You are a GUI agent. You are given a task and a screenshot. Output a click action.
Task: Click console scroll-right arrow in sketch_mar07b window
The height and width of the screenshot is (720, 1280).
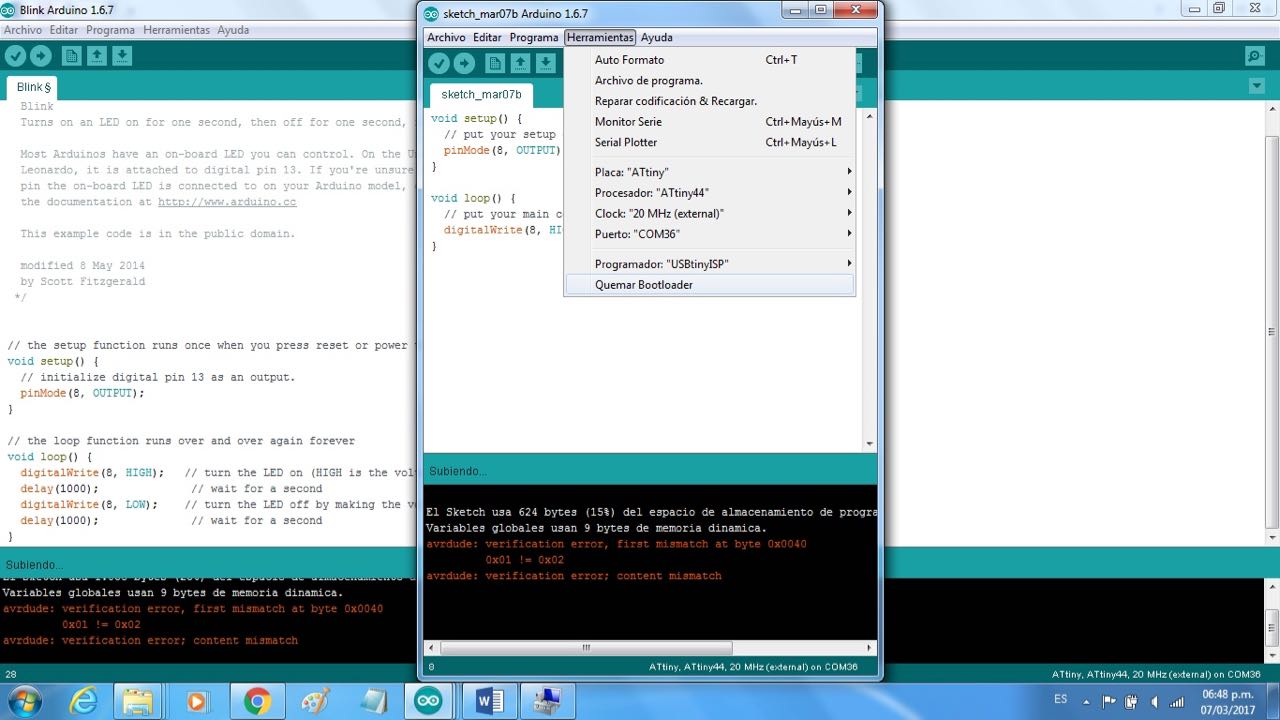coord(869,648)
